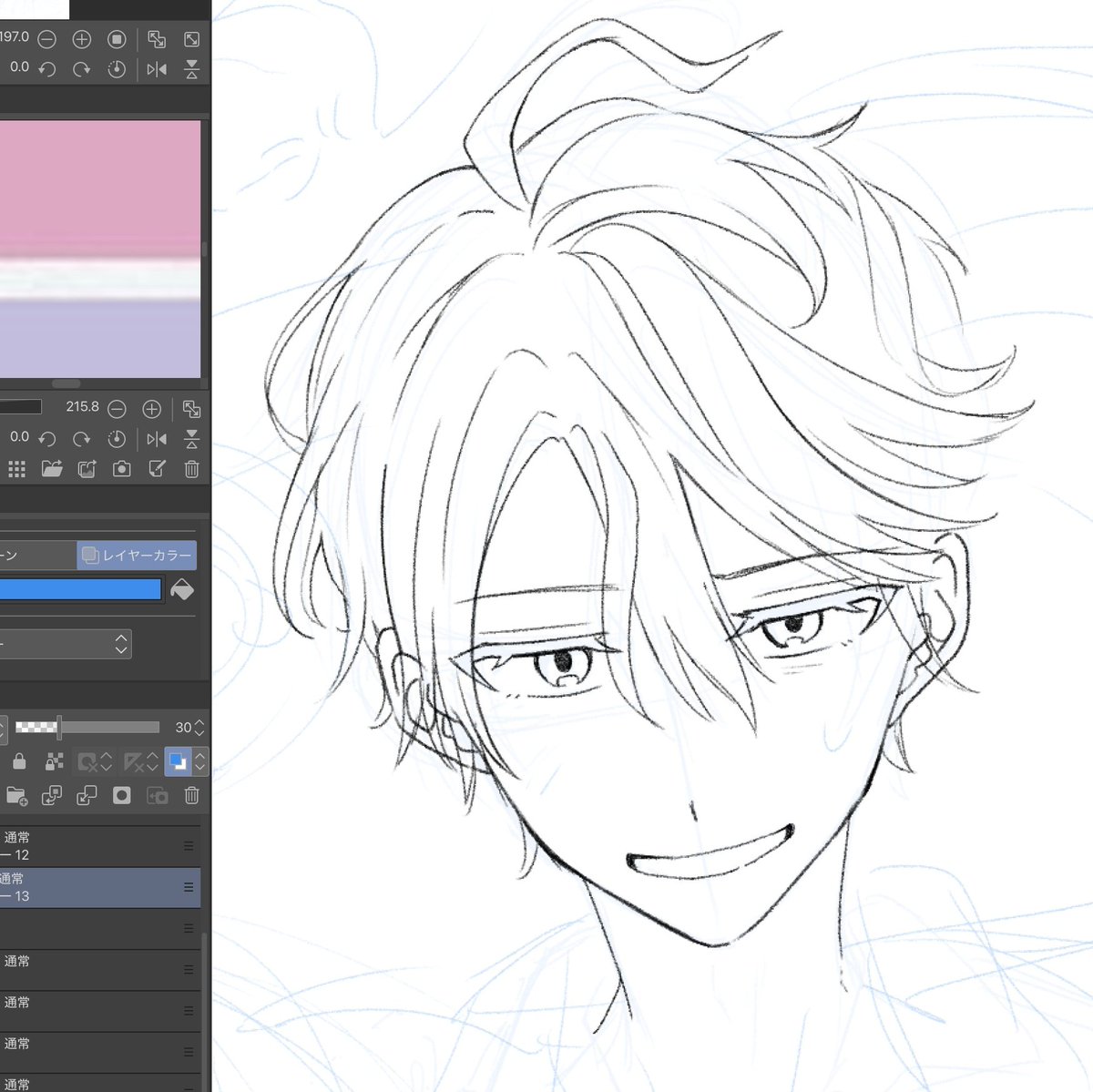Clear Sub View image with trash icon

191,469
